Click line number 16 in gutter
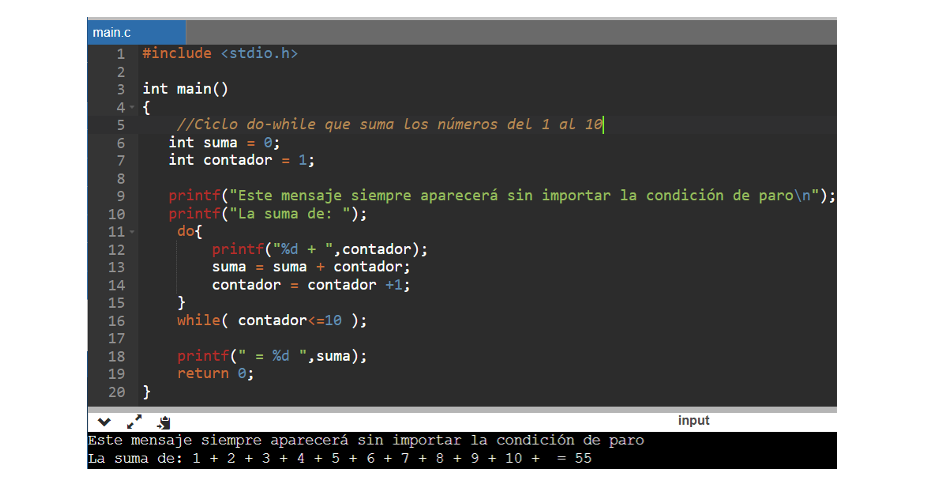This screenshot has height=487, width=928. pos(117,321)
